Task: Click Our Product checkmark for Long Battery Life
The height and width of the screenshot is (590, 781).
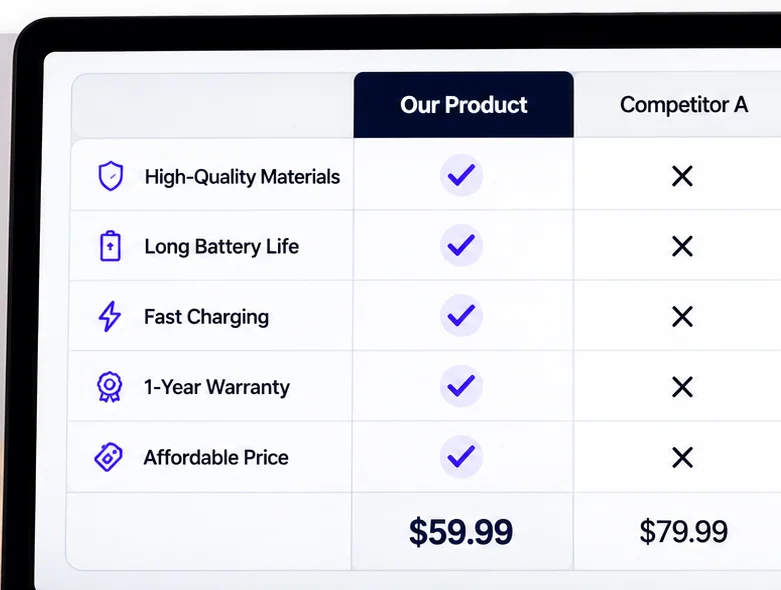Action: coord(461,245)
